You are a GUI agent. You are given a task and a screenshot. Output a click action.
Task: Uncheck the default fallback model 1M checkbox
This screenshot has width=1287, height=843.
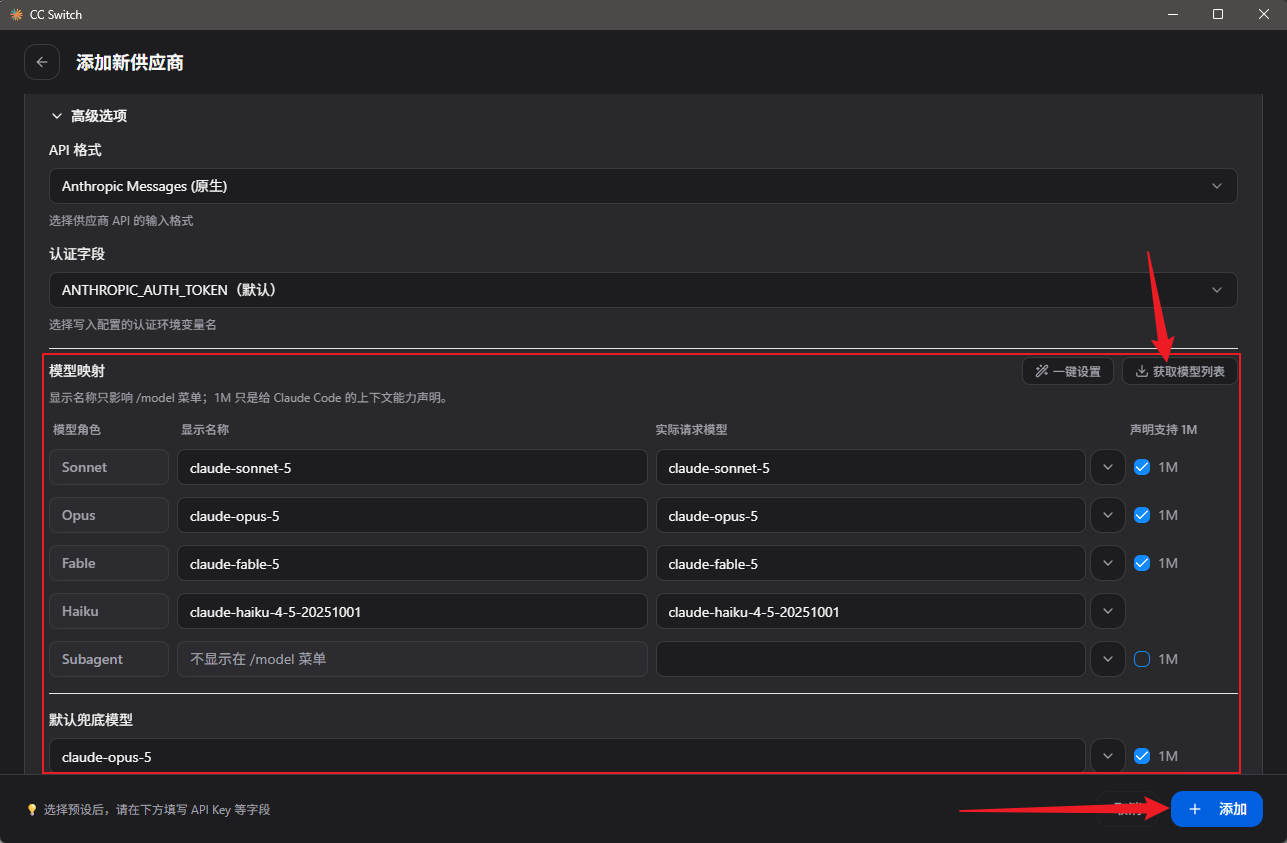click(x=1142, y=756)
